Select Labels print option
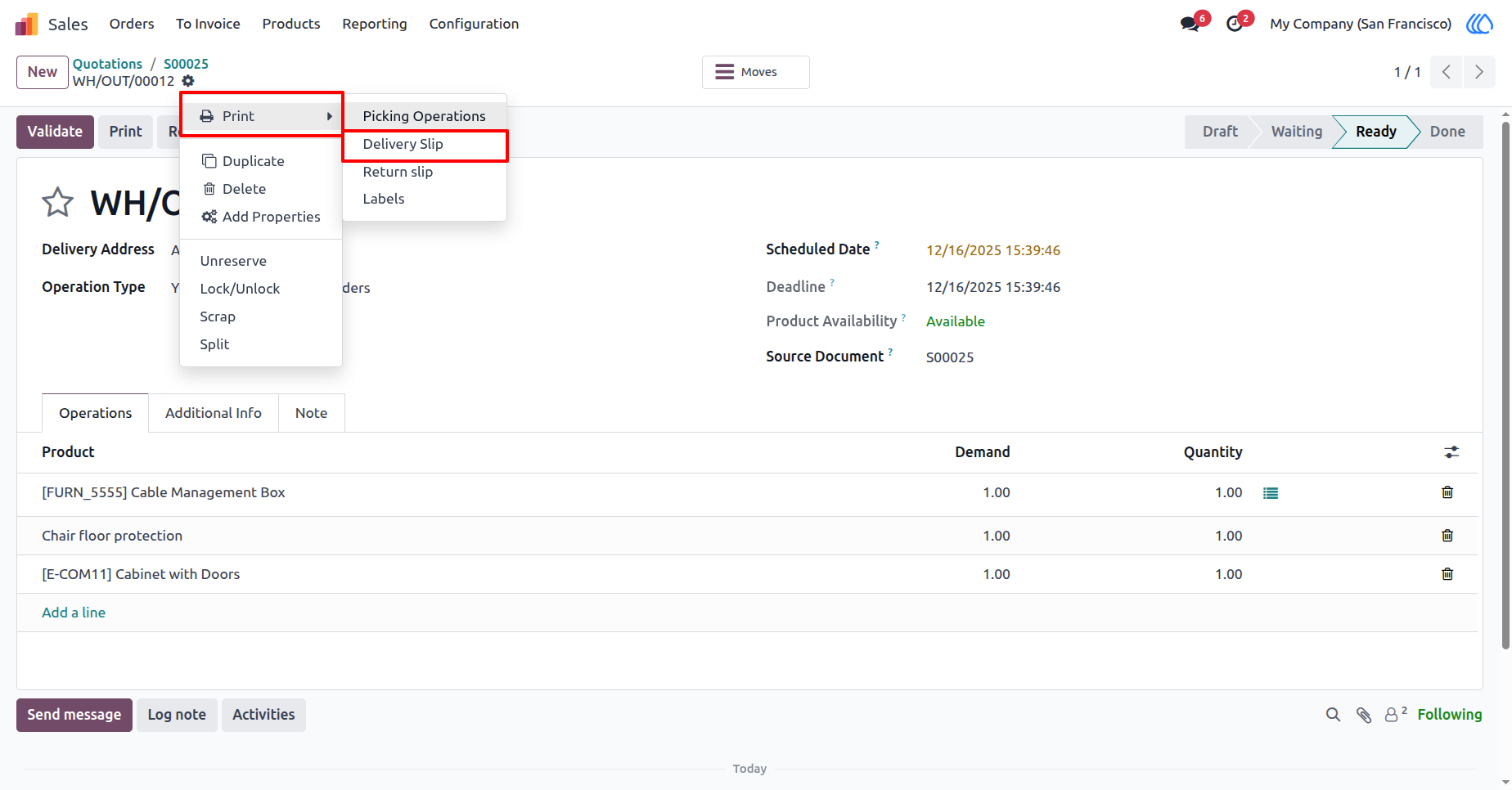This screenshot has height=790, width=1512. click(x=425, y=199)
